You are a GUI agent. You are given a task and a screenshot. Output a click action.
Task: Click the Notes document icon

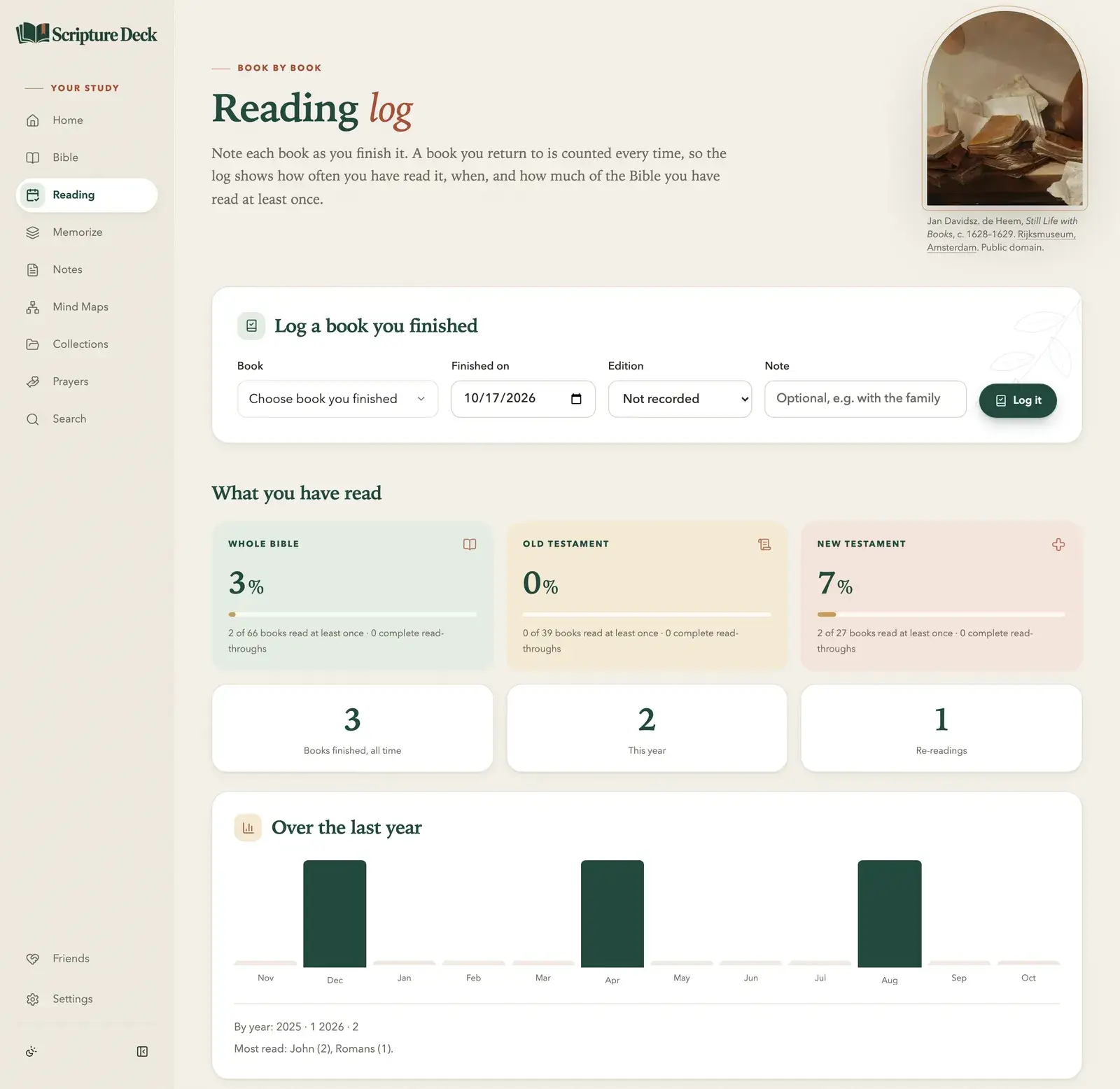point(33,269)
